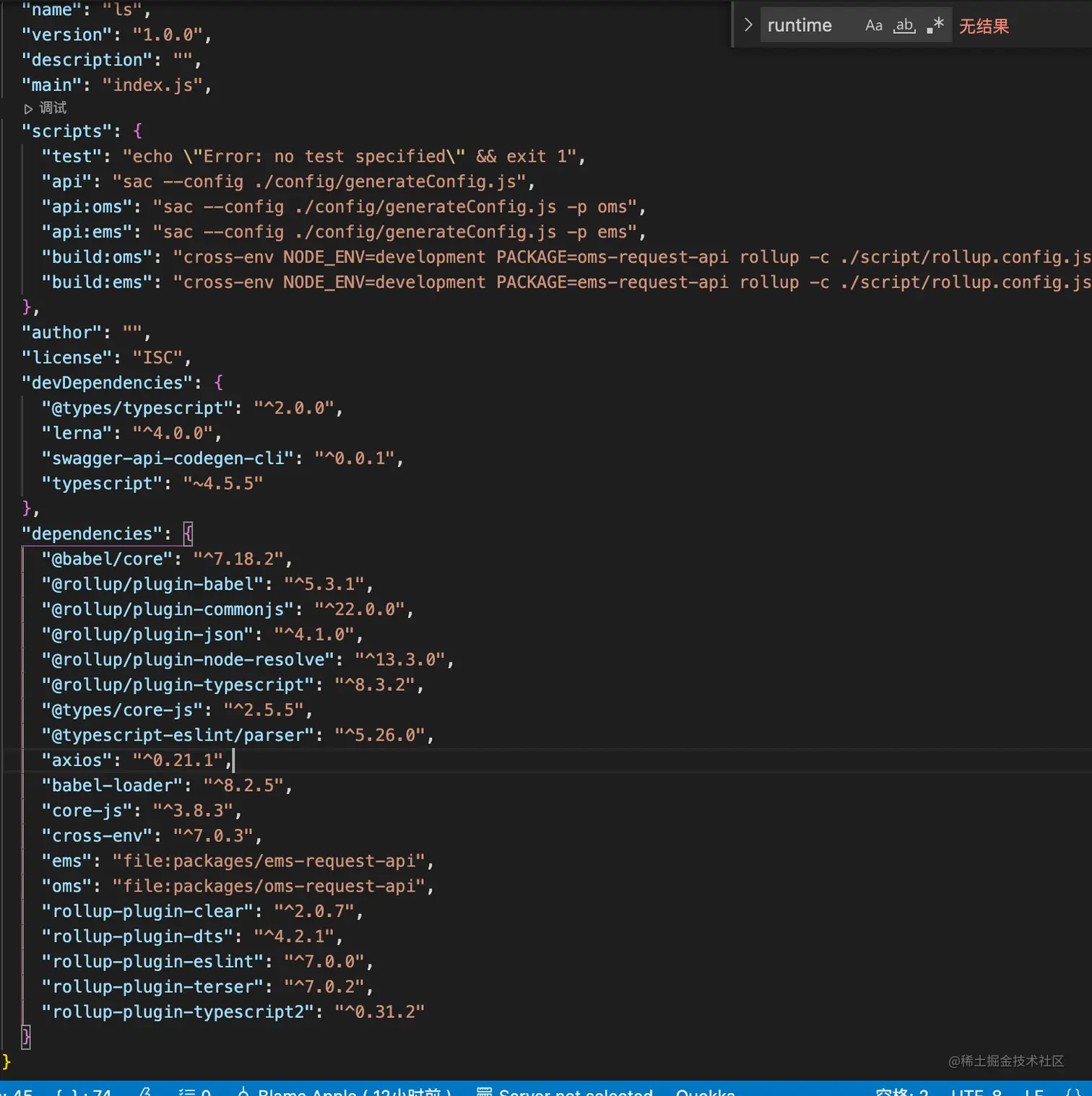1092x1096 pixels.
Task: Click the "@babel/core" dependency line
Action: [x=167, y=559]
